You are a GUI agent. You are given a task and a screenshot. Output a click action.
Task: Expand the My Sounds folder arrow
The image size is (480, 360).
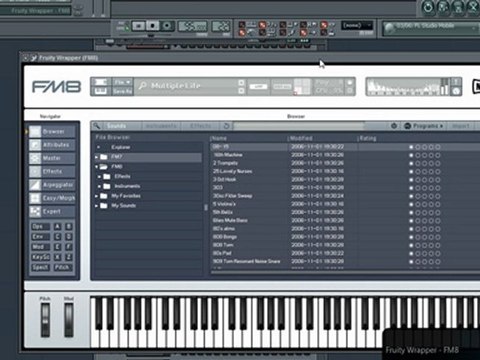click(96, 206)
